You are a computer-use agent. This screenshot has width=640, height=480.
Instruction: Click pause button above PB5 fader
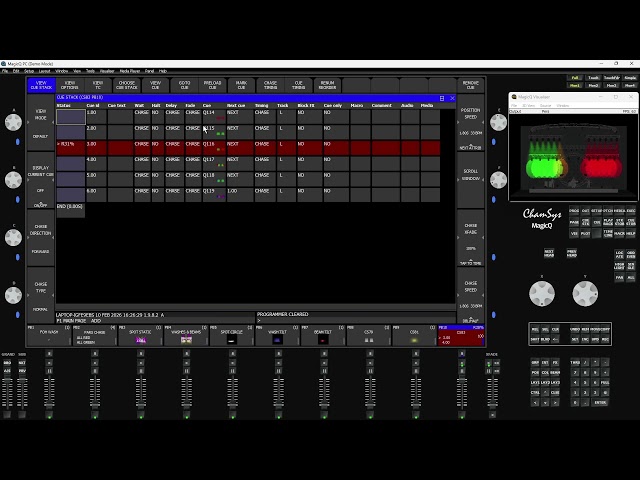(x=232, y=371)
